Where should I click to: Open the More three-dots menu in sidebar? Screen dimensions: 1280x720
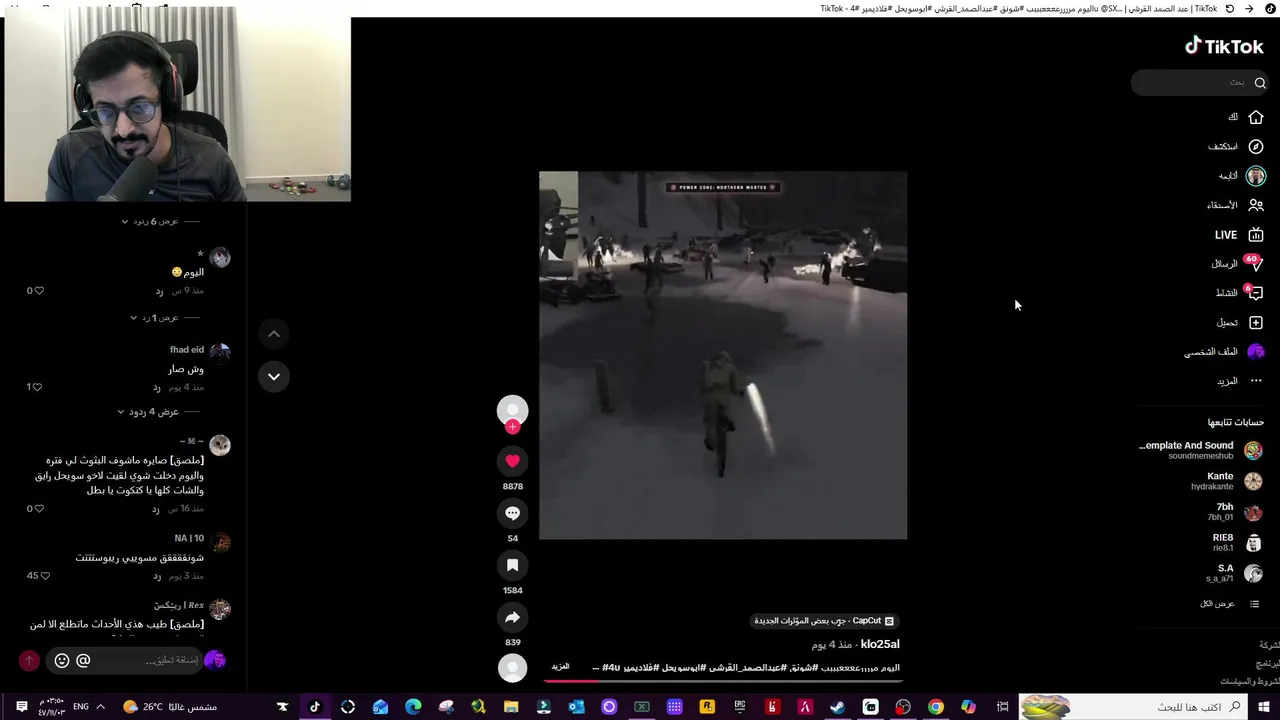point(1256,381)
